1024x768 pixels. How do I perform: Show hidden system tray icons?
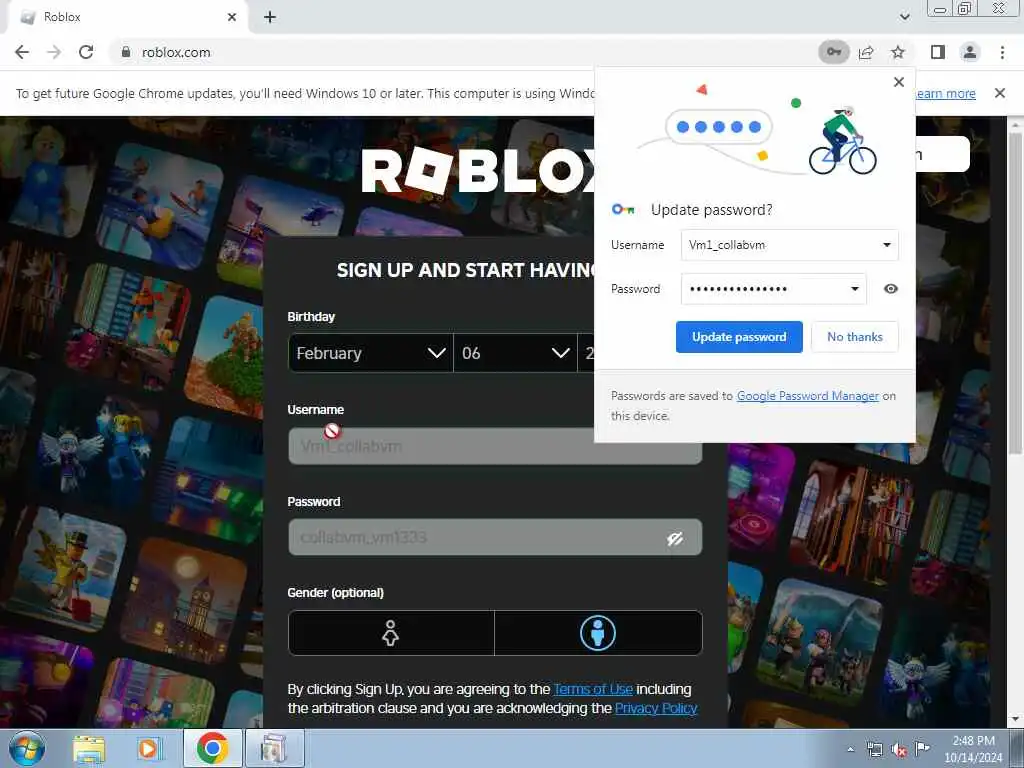pos(850,749)
